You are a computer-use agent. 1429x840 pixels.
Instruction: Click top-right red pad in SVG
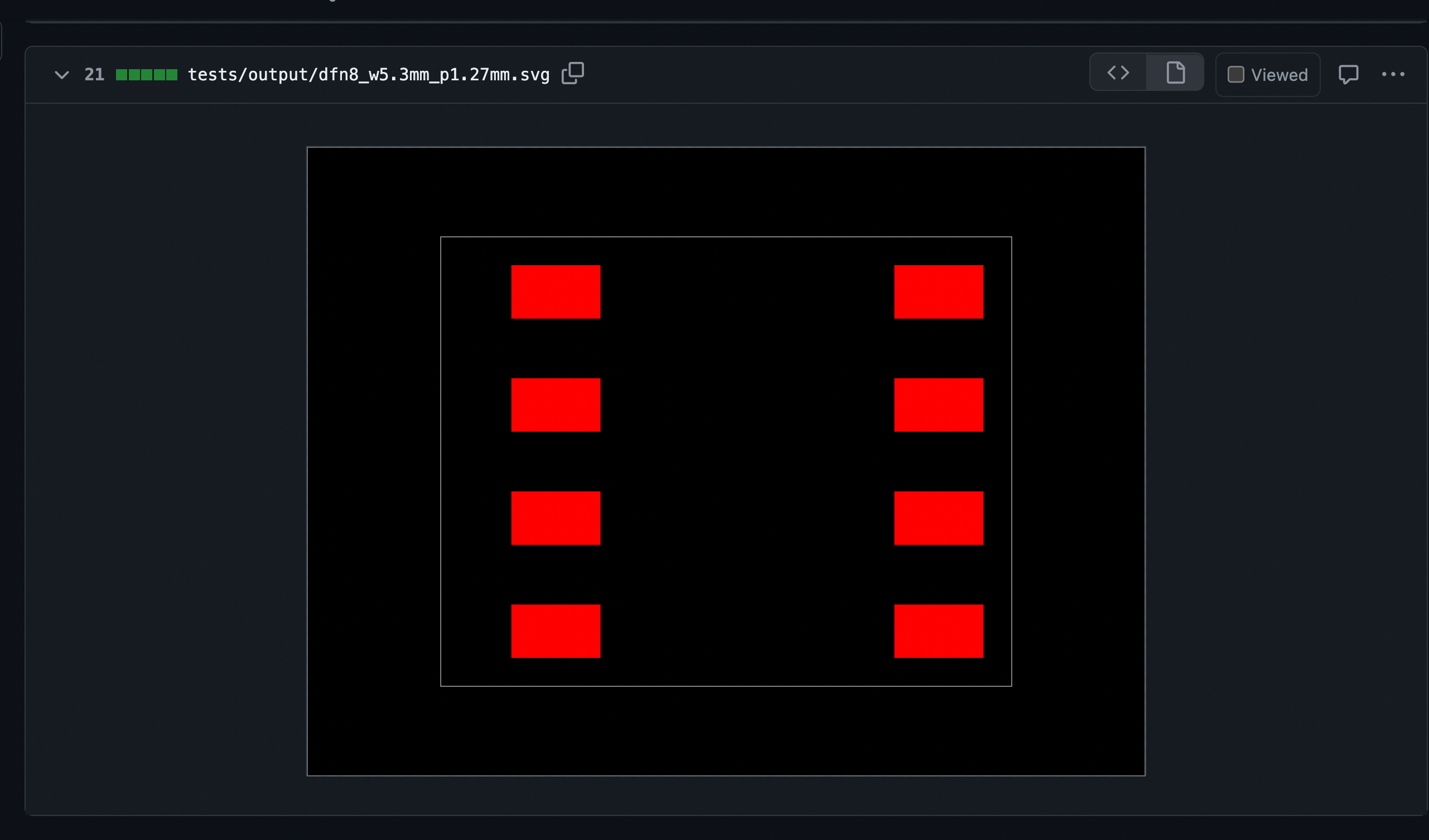(938, 292)
